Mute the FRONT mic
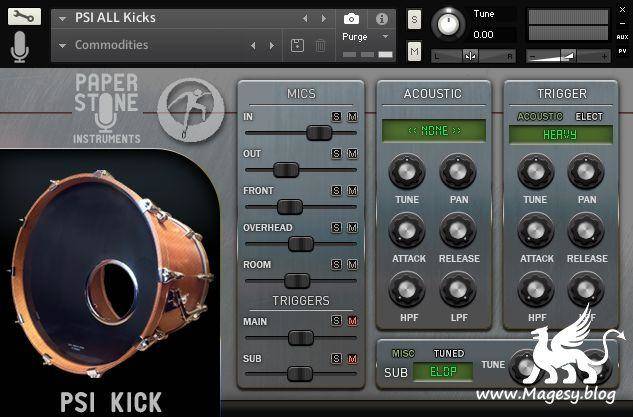The width and height of the screenshot is (633, 417). tap(352, 191)
